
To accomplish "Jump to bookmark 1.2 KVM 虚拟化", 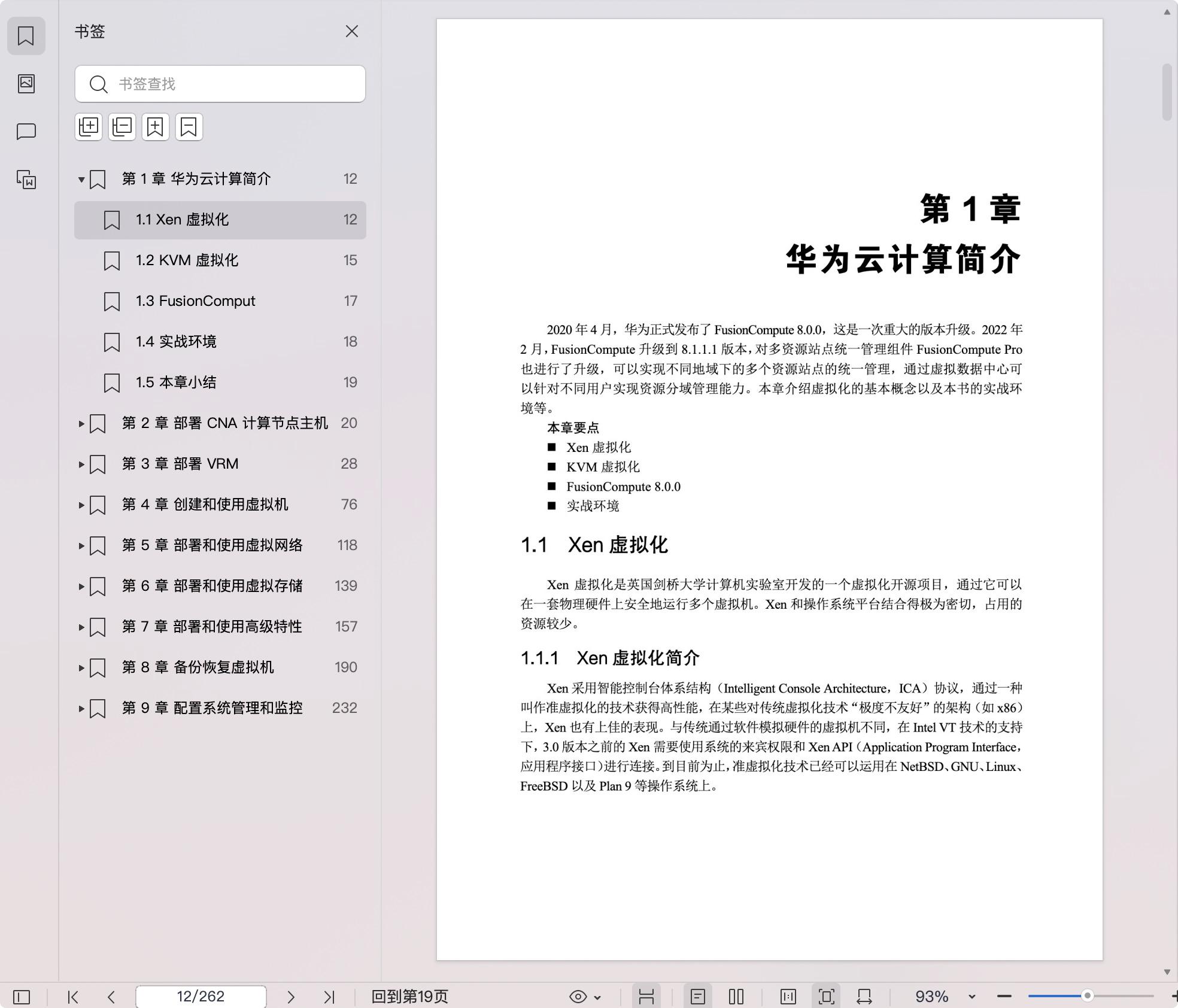I will click(x=220, y=260).
